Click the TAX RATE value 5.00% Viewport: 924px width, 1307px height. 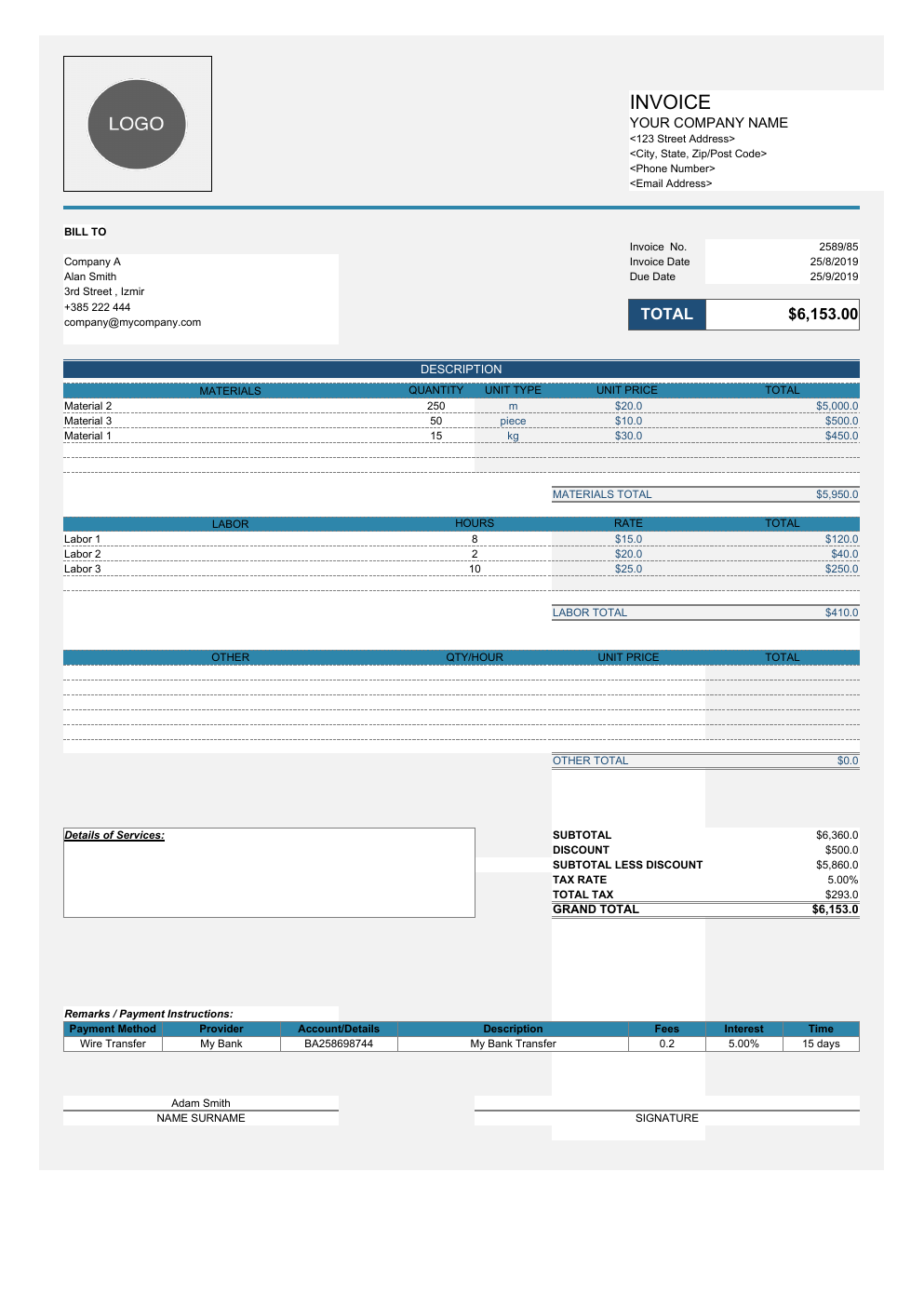point(843,880)
